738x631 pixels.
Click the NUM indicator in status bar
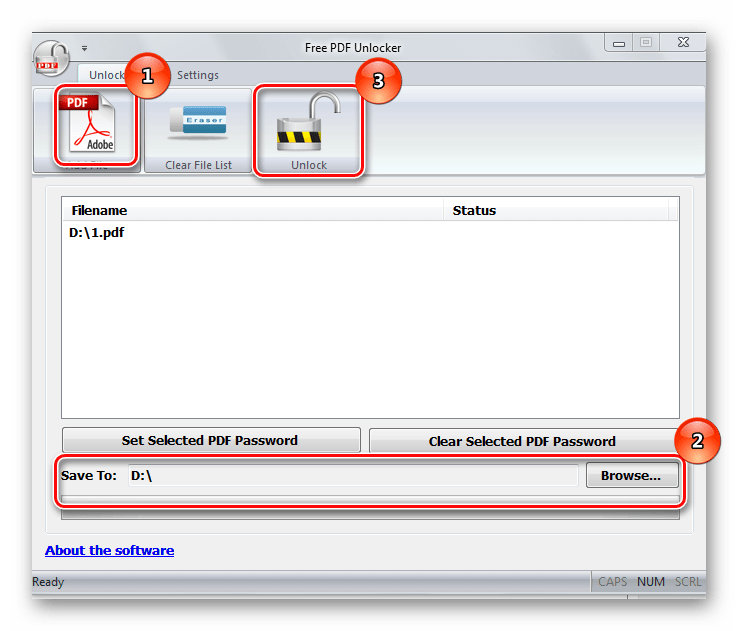click(x=651, y=582)
